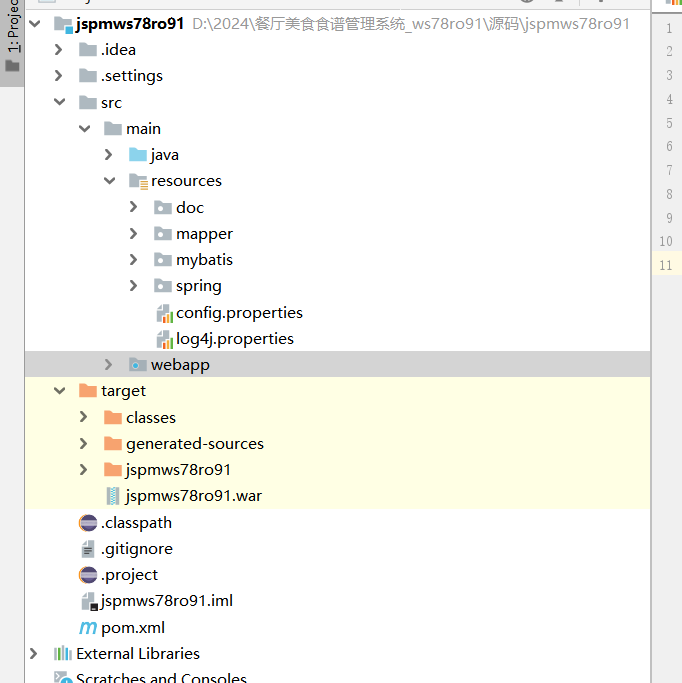The height and width of the screenshot is (683, 682).
Task: Click line number 11 in the editor gutter
Action: point(666,265)
